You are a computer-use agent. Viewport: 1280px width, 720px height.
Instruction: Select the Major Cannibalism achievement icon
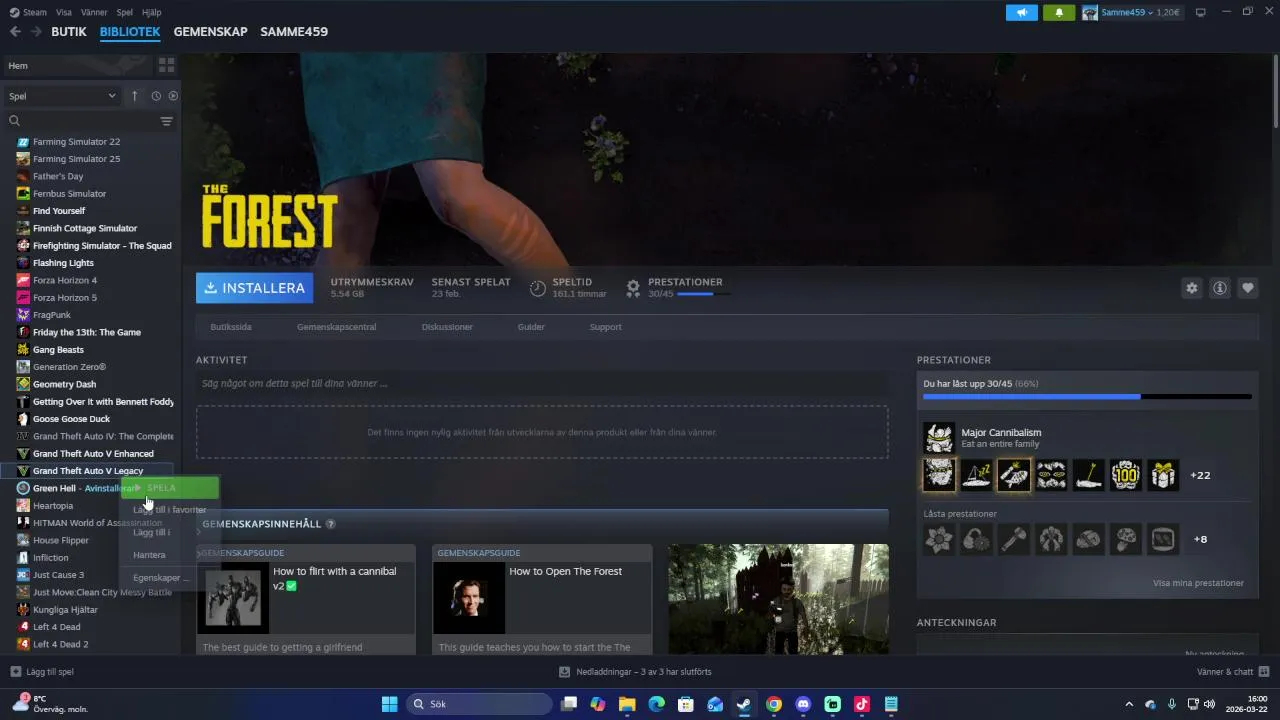point(939,437)
